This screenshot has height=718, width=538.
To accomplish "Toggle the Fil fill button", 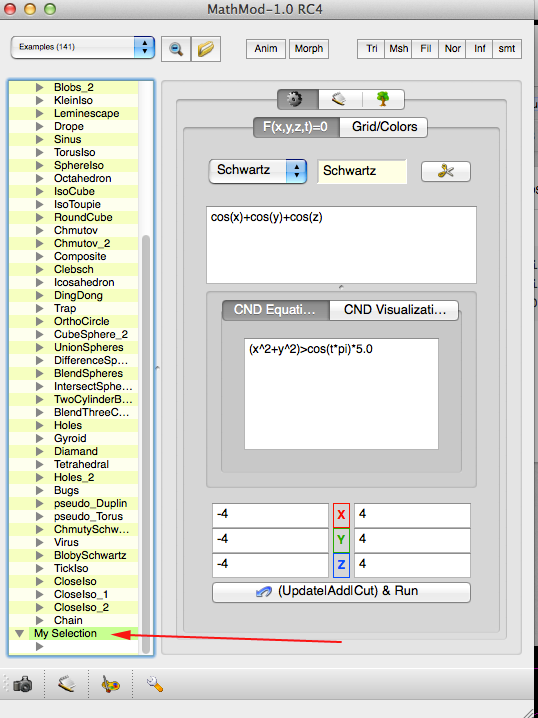I will pyautogui.click(x=425, y=49).
